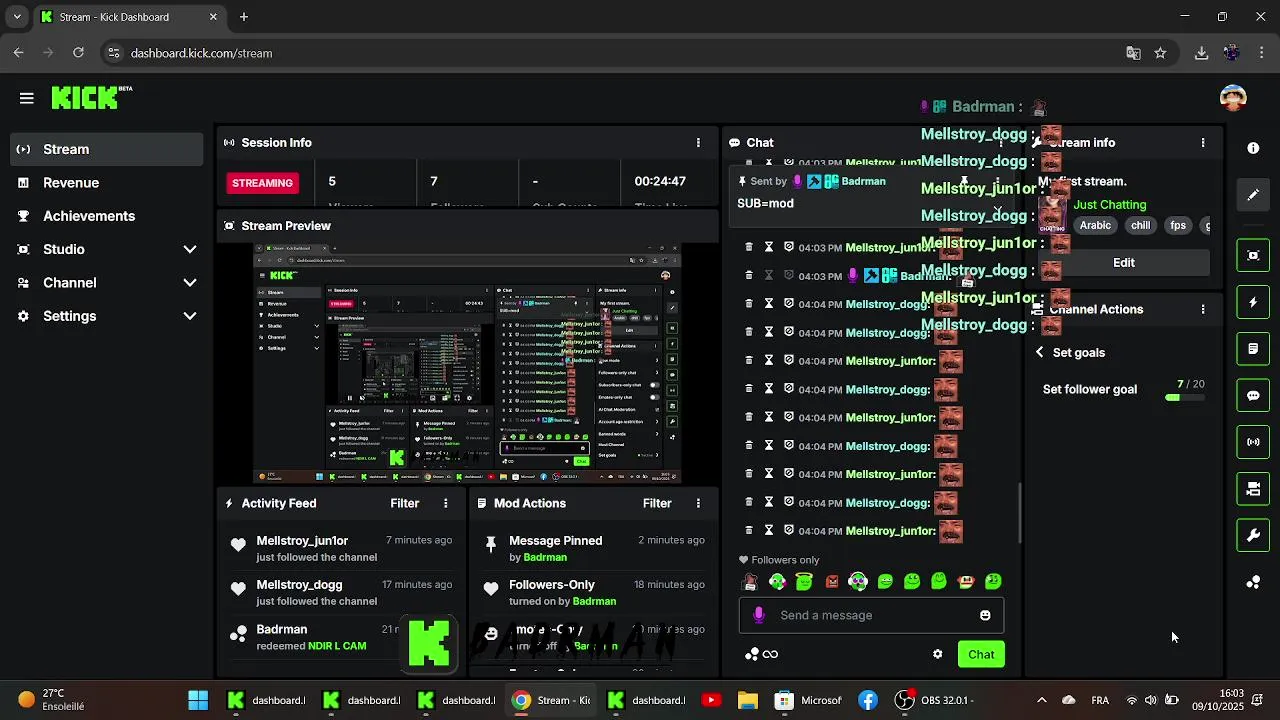This screenshot has width=1280, height=720.
Task: Open the info icon in right sidebar
Action: click(1253, 148)
